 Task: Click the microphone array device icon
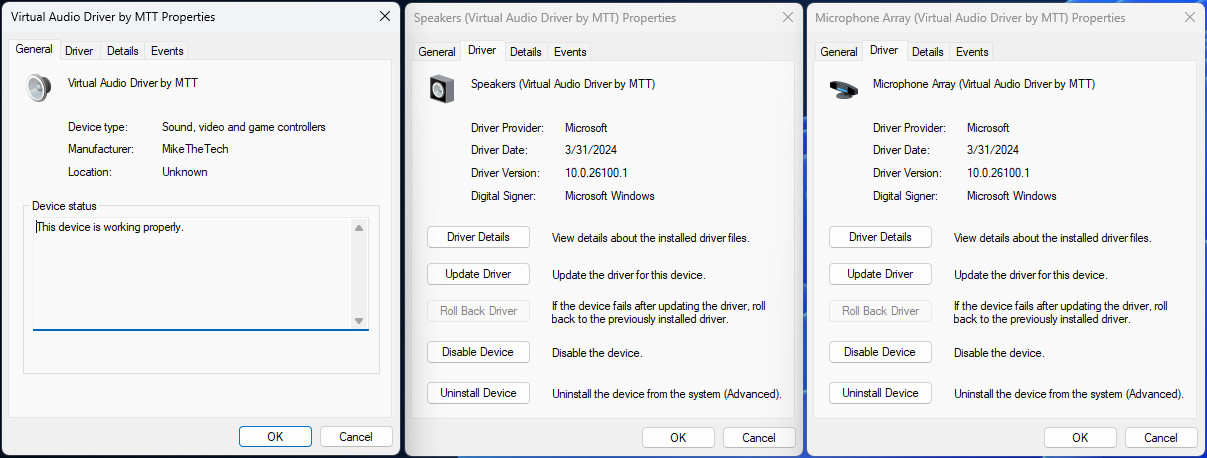pyautogui.click(x=844, y=89)
